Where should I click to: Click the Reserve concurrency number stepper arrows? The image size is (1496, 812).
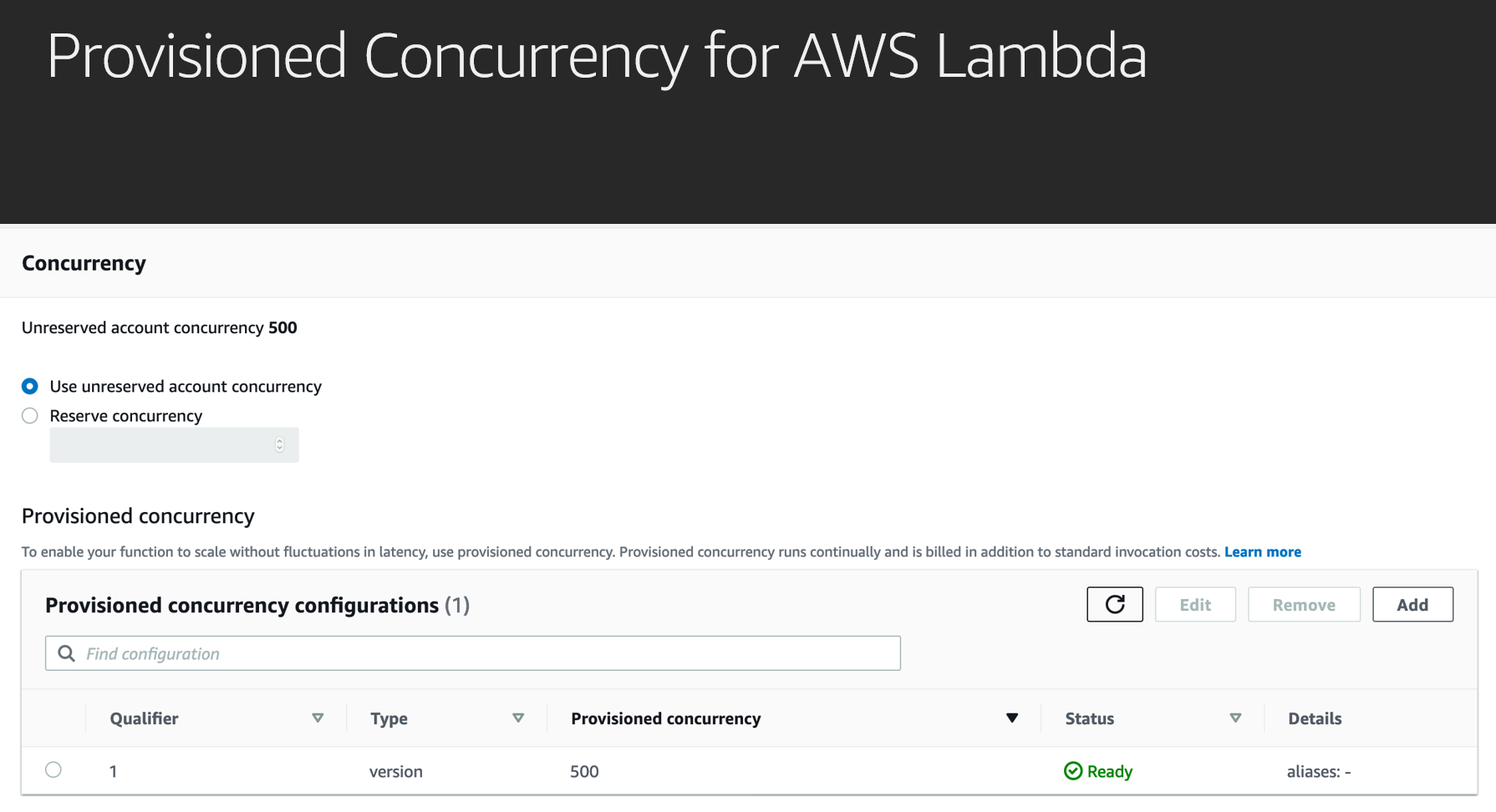[279, 445]
